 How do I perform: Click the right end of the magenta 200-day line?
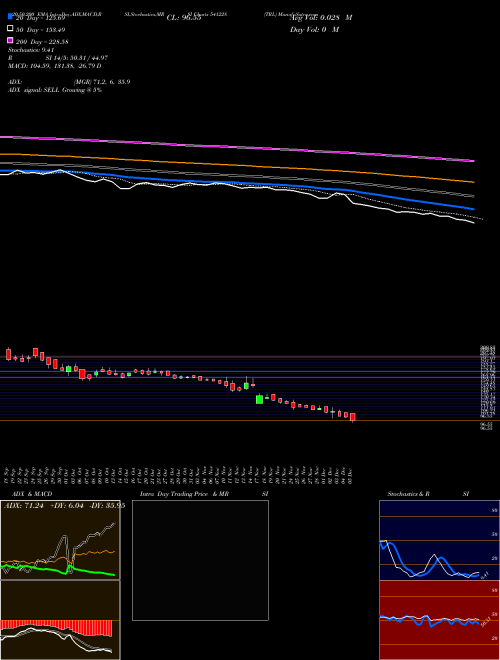473,160
